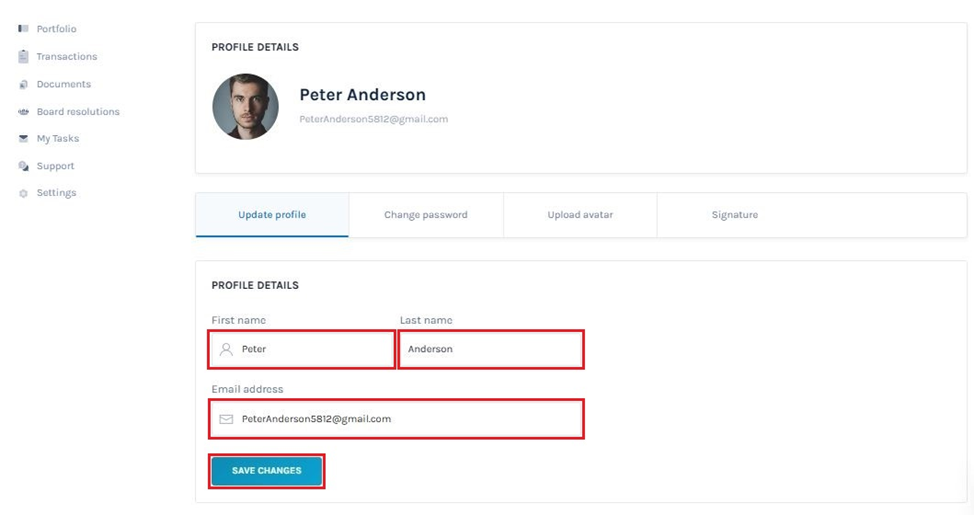Image resolution: width=974 pixels, height=515 pixels.
Task: Click the Save Changes button
Action: click(266, 471)
